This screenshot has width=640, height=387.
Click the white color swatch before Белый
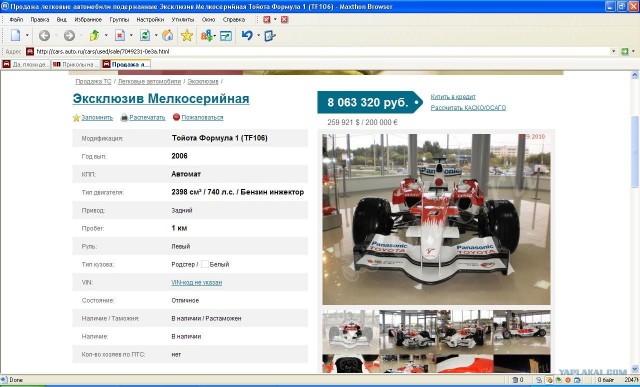pos(204,264)
